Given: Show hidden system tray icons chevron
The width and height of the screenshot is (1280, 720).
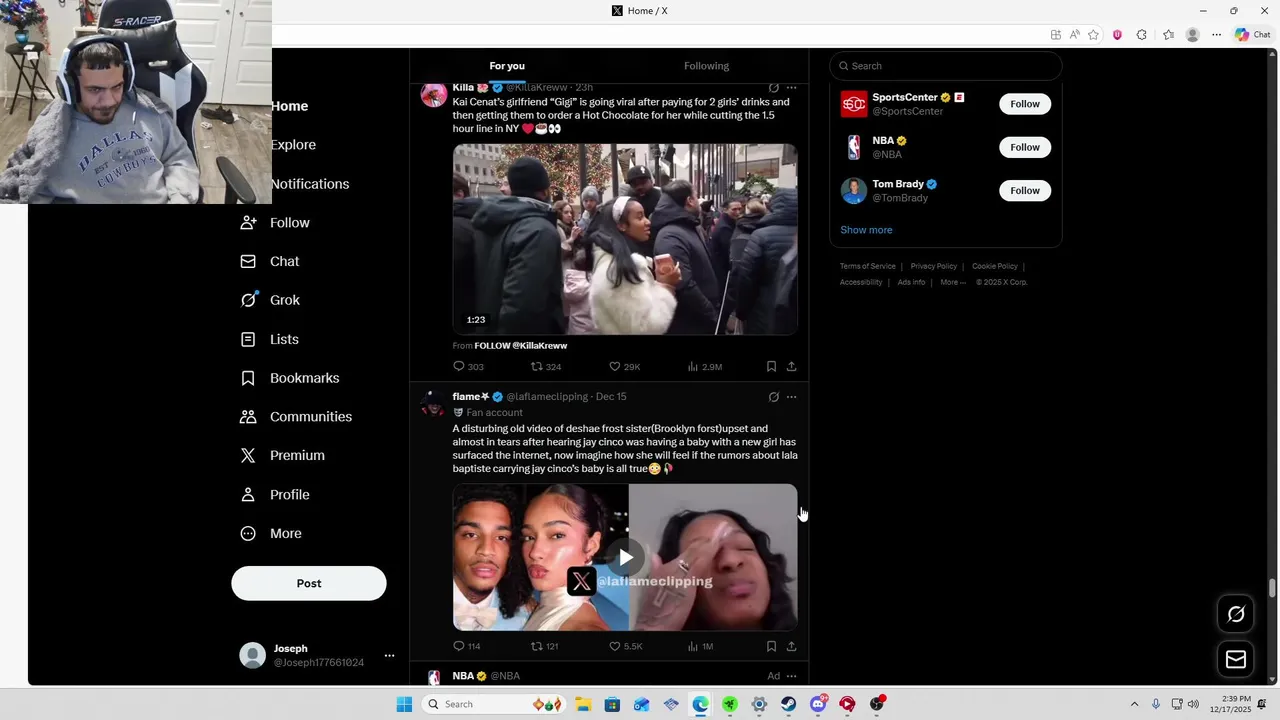Looking at the screenshot, I should point(1134,704).
